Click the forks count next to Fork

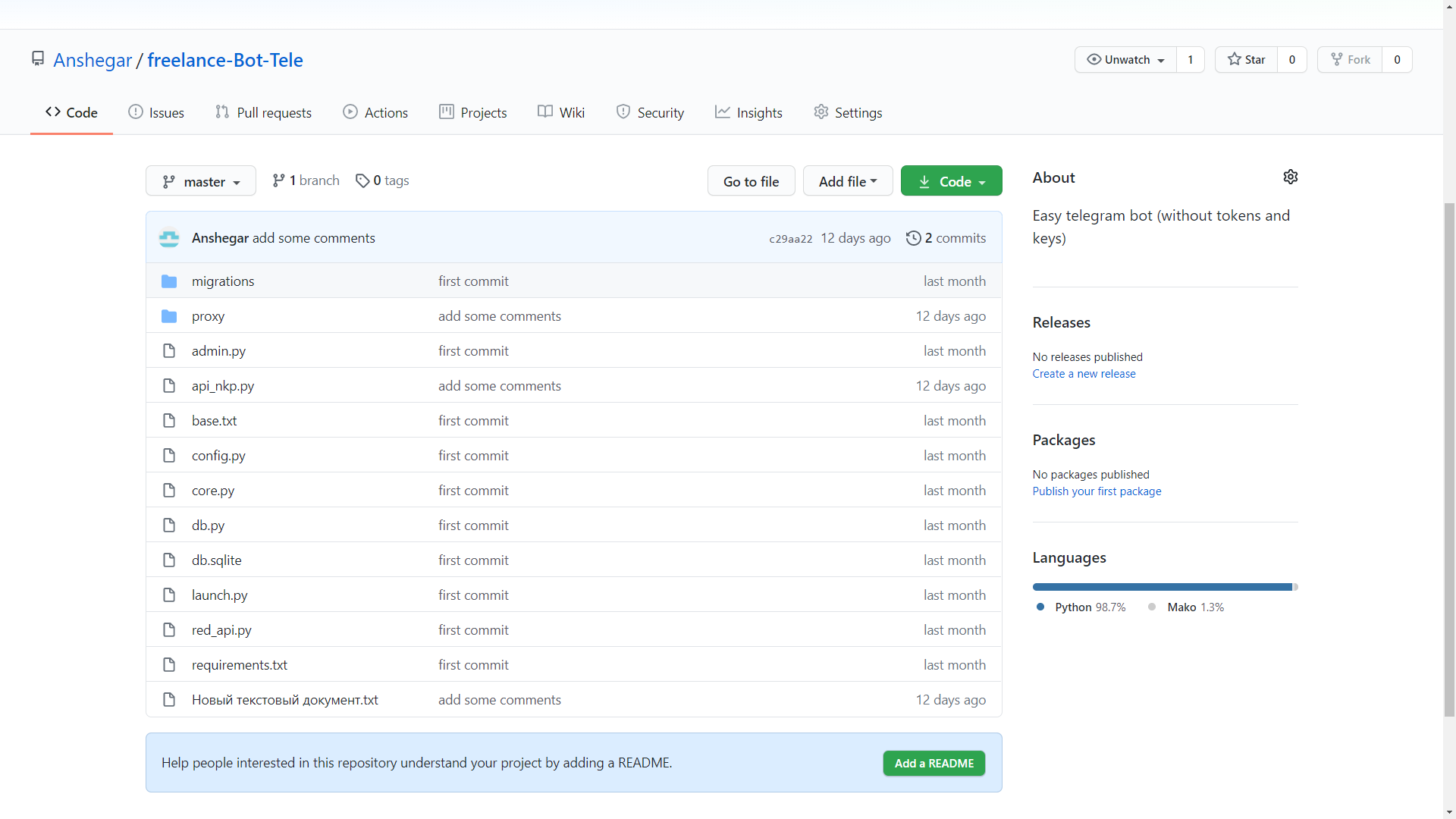(x=1396, y=59)
